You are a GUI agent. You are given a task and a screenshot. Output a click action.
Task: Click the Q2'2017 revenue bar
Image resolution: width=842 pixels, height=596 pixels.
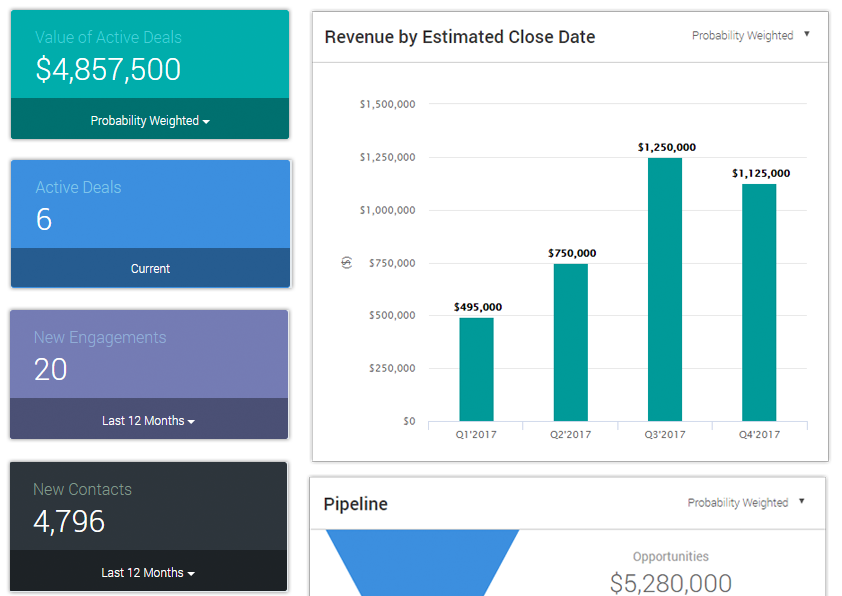570,342
